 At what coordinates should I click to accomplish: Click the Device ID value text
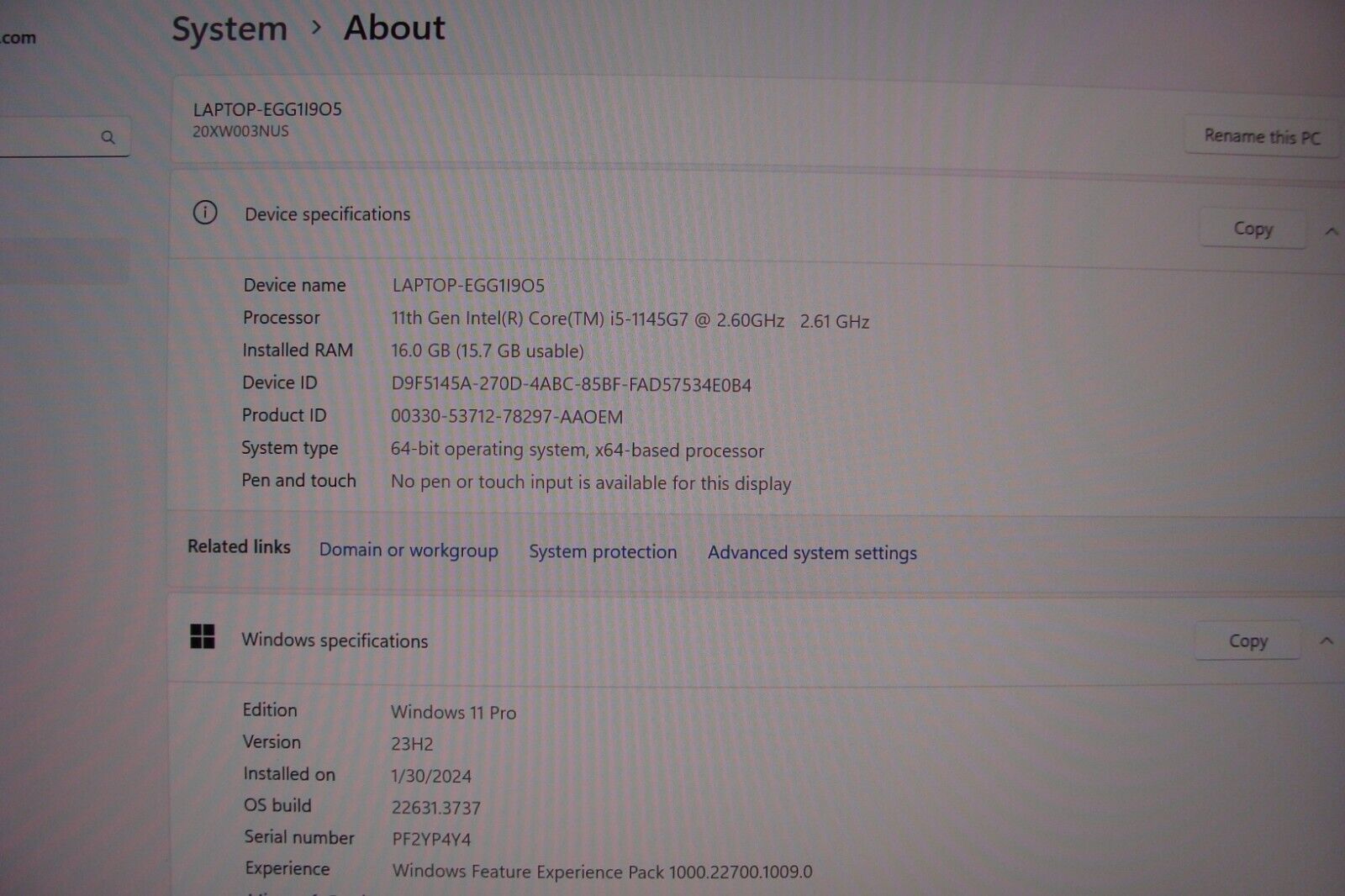click(571, 385)
